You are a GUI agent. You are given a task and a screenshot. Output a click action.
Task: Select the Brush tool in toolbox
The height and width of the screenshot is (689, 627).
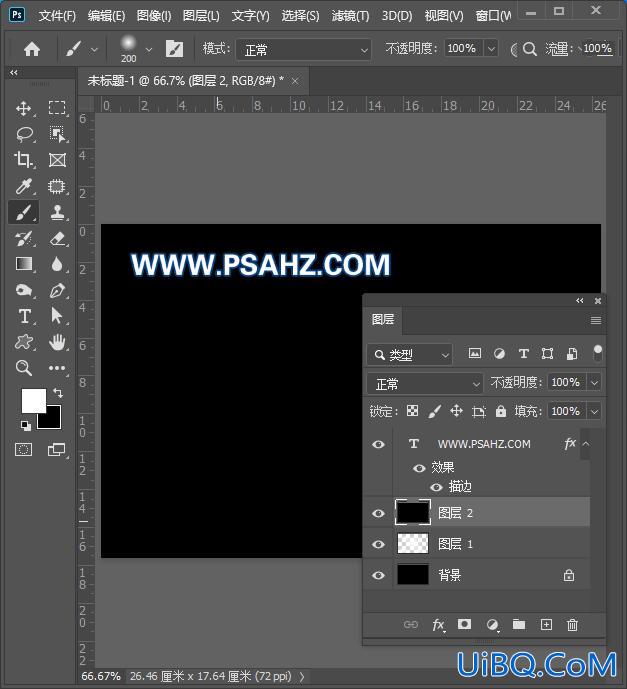(24, 213)
